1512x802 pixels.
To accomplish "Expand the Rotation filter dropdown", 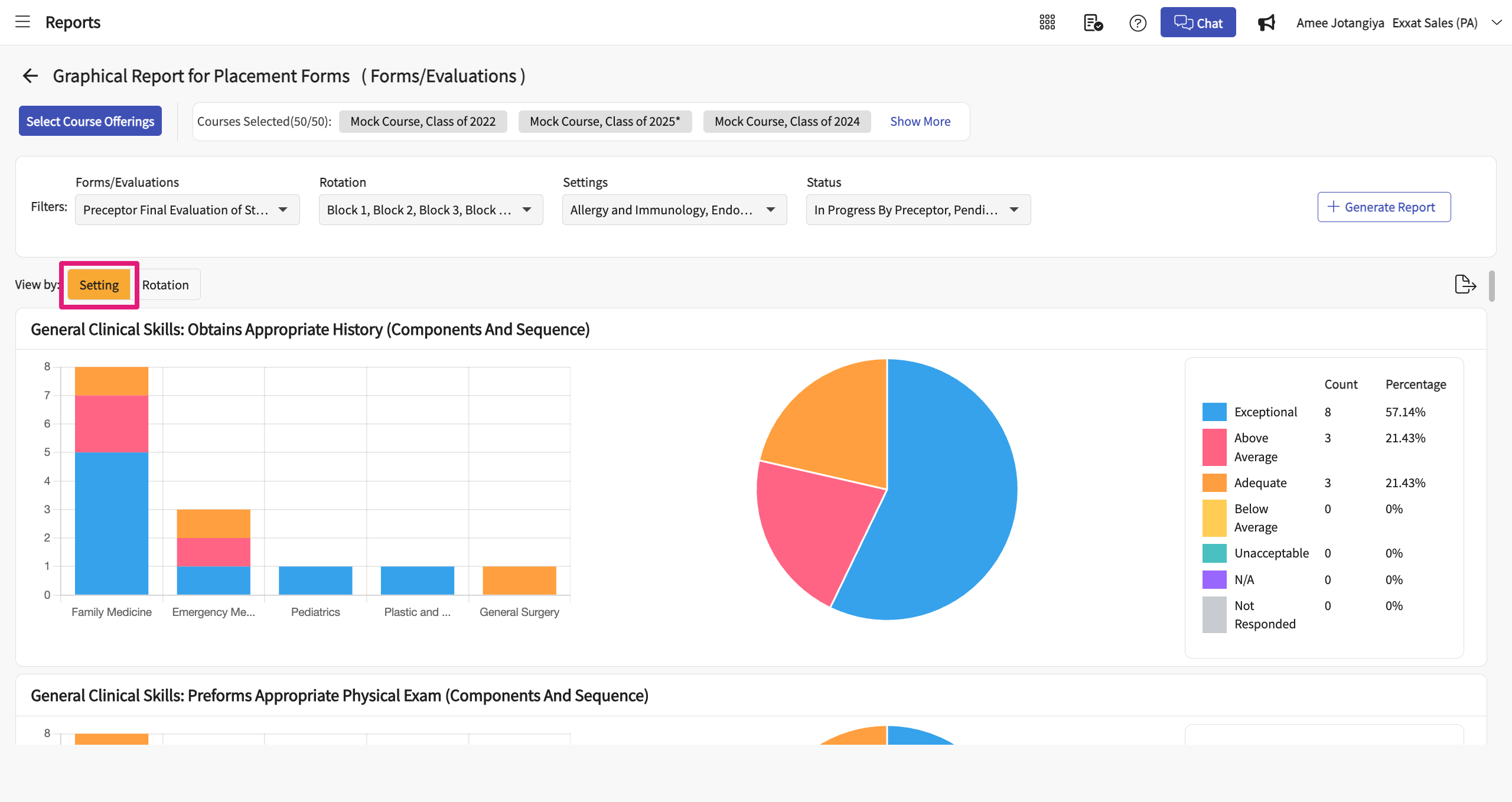I will pyautogui.click(x=431, y=210).
